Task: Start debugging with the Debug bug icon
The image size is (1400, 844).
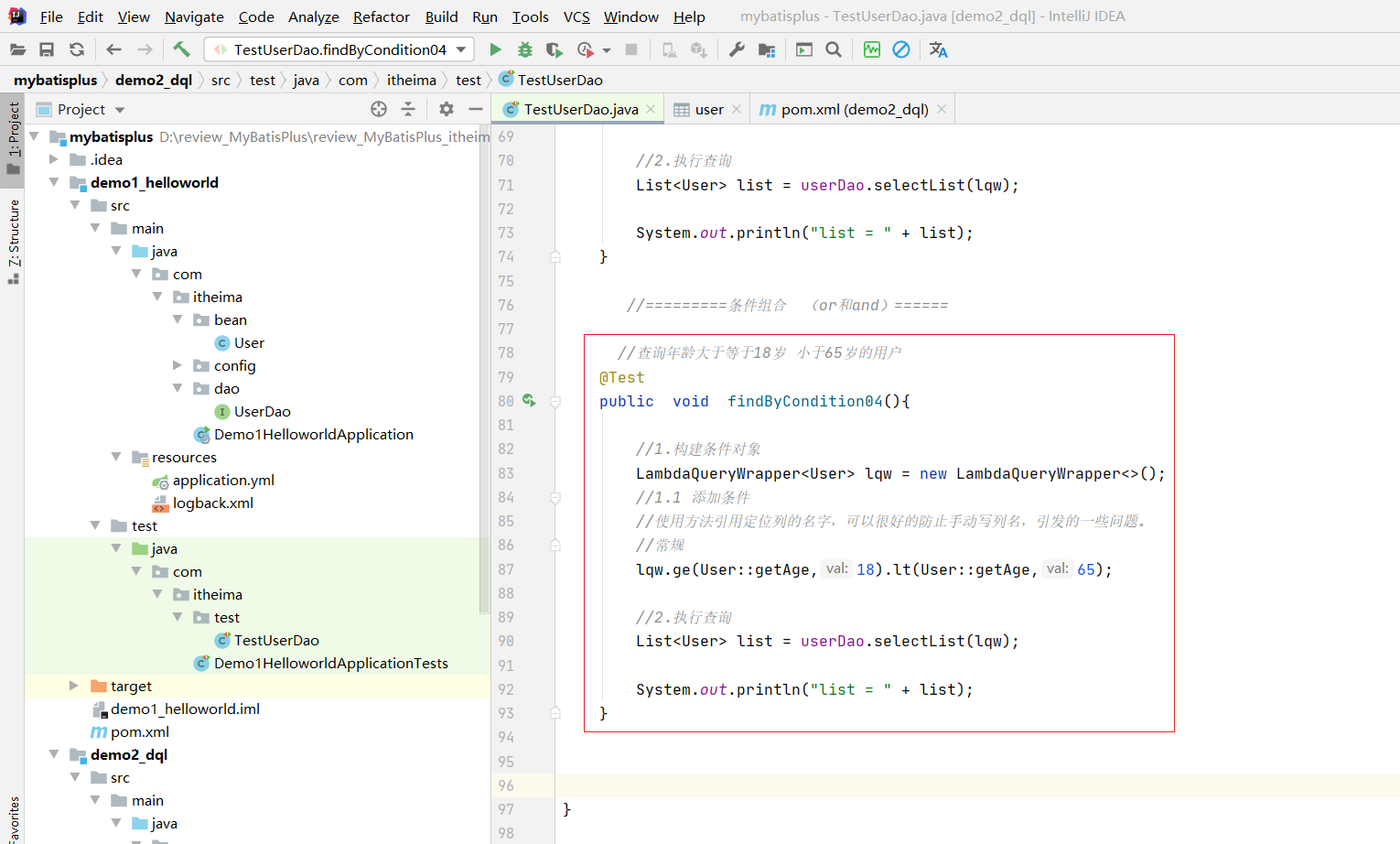Action: [524, 49]
